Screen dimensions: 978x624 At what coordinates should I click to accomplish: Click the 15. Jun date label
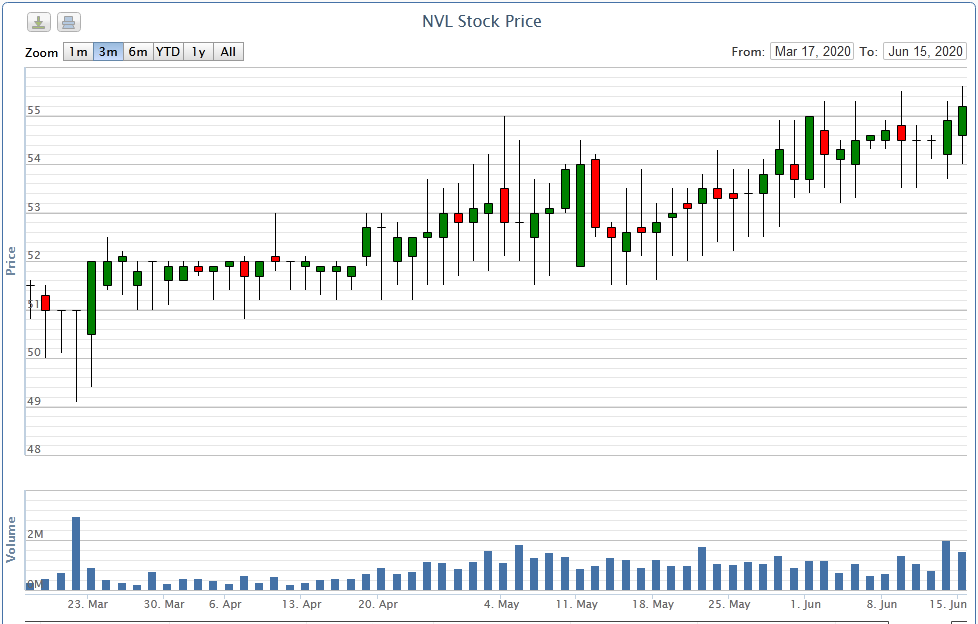click(948, 604)
